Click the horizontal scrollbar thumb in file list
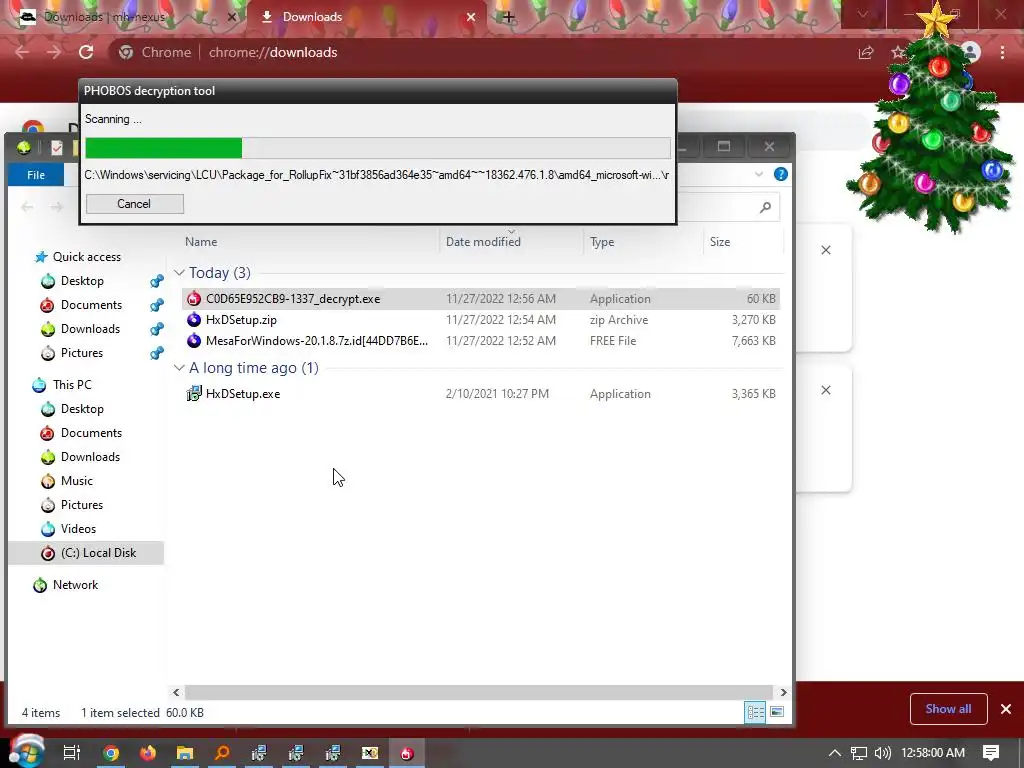1024x768 pixels. coord(479,692)
